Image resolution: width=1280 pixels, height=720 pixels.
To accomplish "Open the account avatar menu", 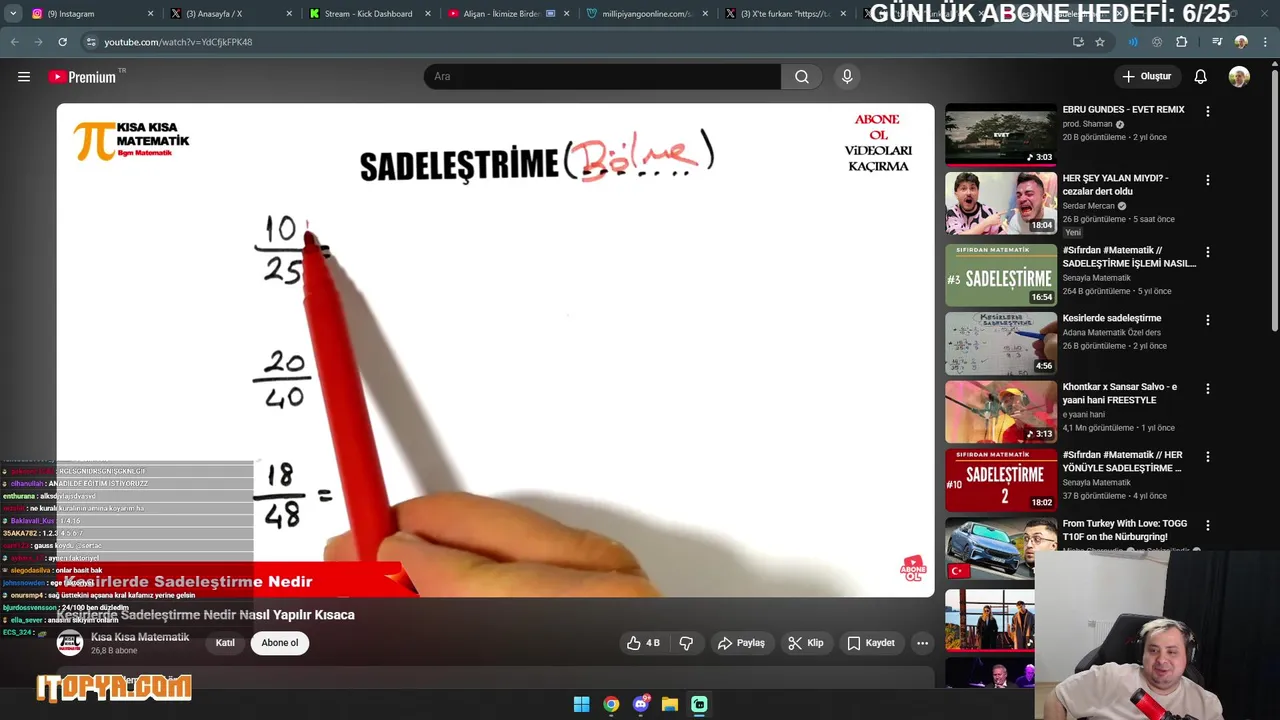I will (1239, 77).
